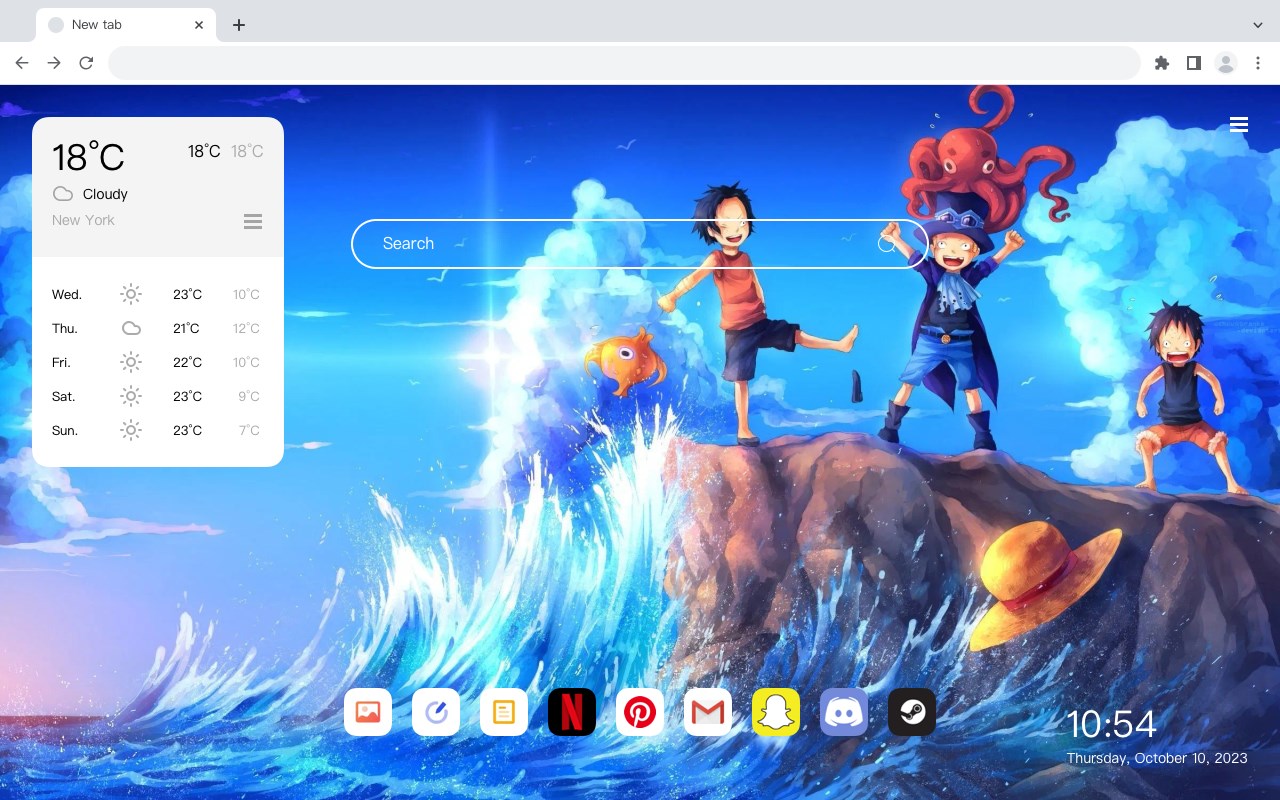Click the browser address bar
The width and height of the screenshot is (1280, 800).
(x=624, y=63)
